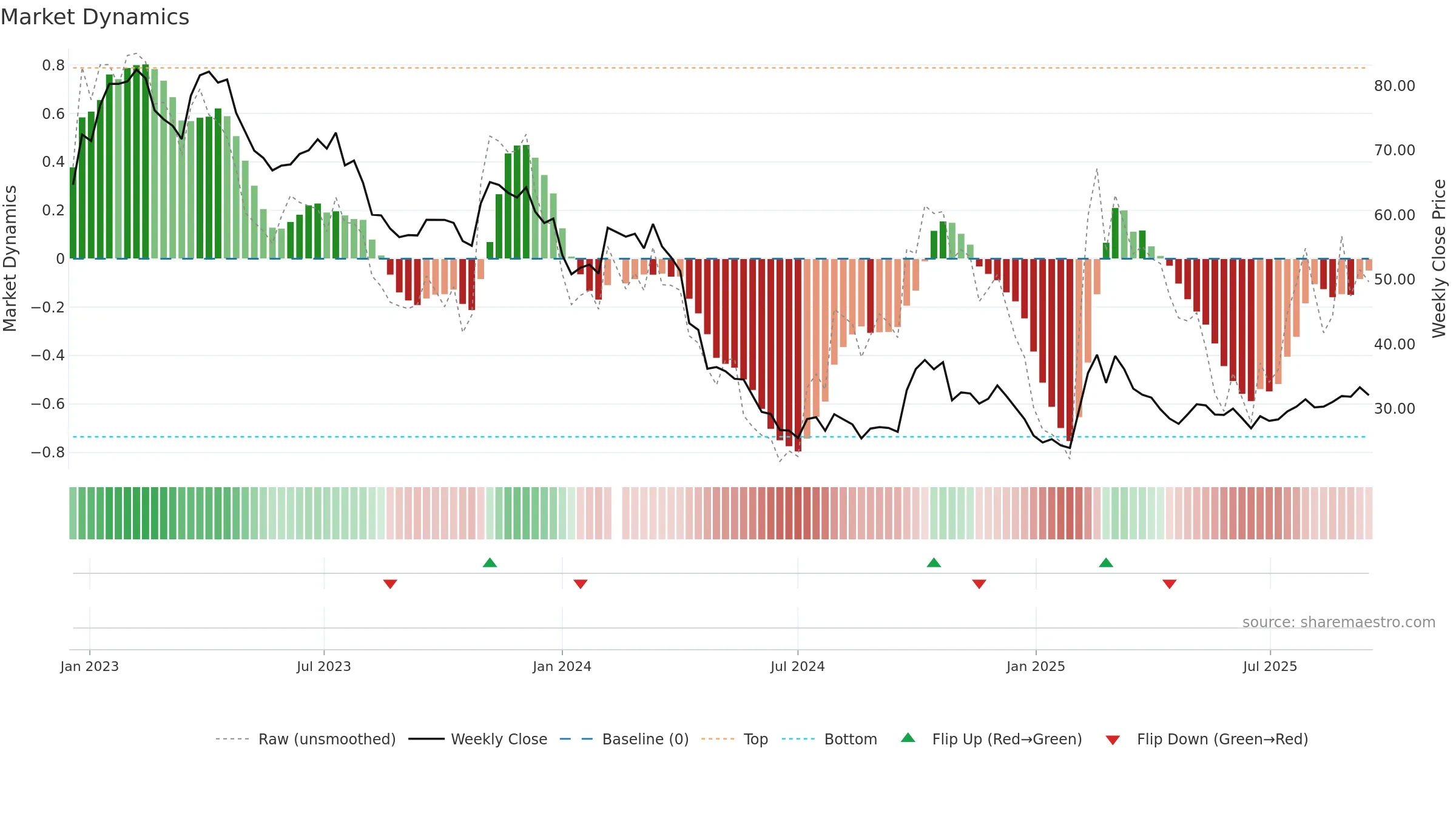Image resolution: width=1456 pixels, height=819 pixels.
Task: Click the 0.4 left axis tick label
Action: (53, 161)
